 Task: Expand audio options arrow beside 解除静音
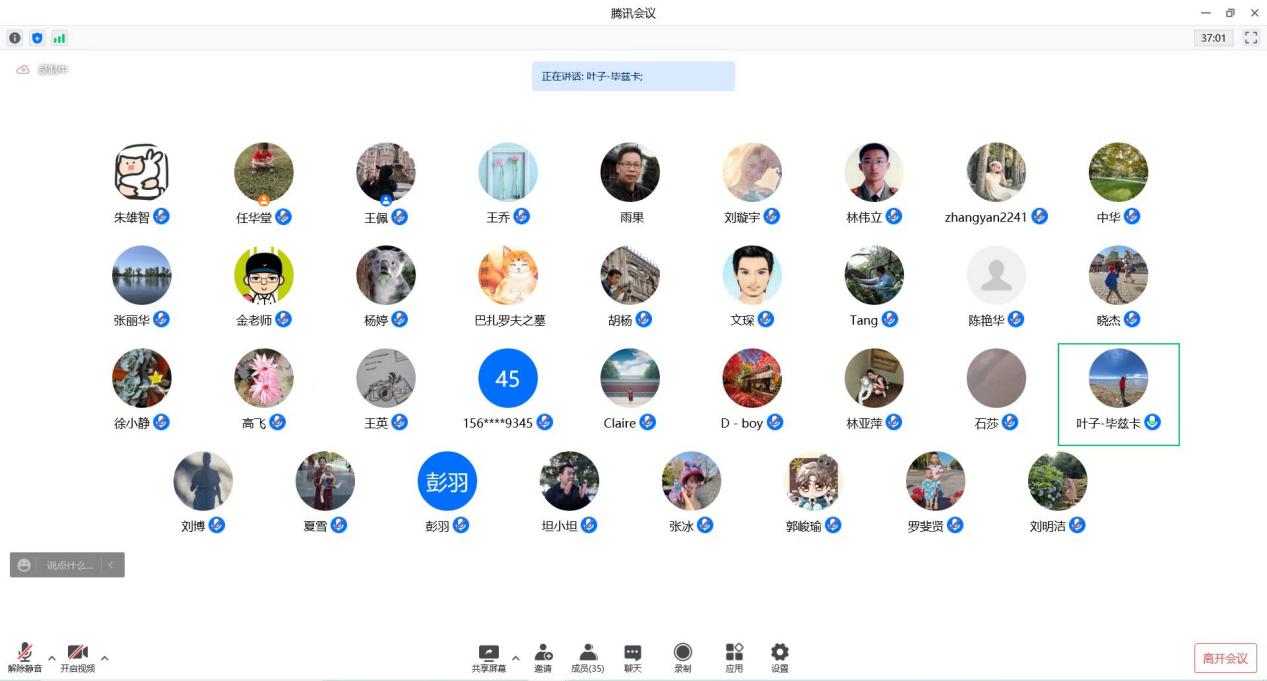click(52, 658)
